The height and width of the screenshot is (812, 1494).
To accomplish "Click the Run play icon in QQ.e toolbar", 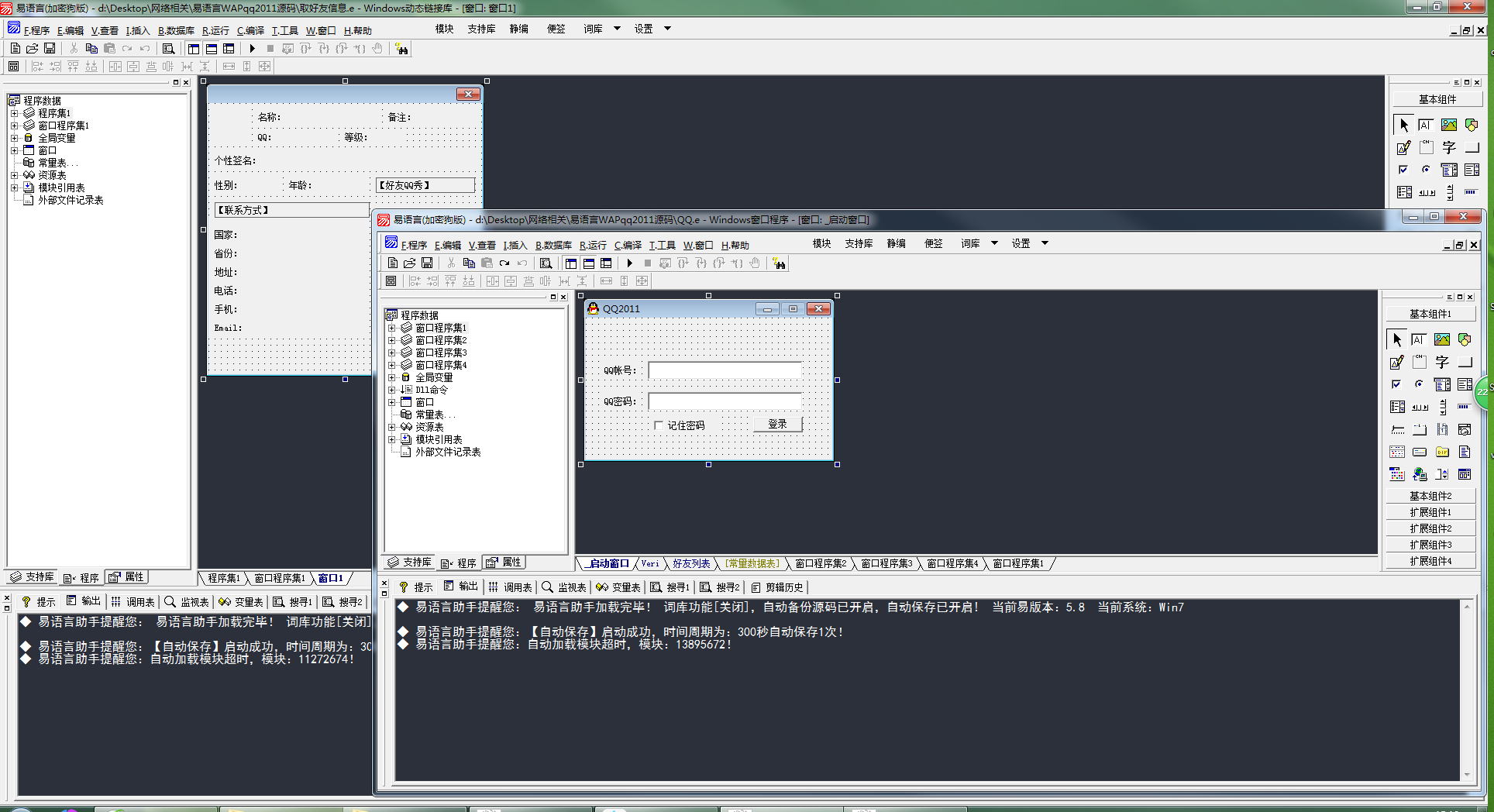I will click(x=630, y=263).
